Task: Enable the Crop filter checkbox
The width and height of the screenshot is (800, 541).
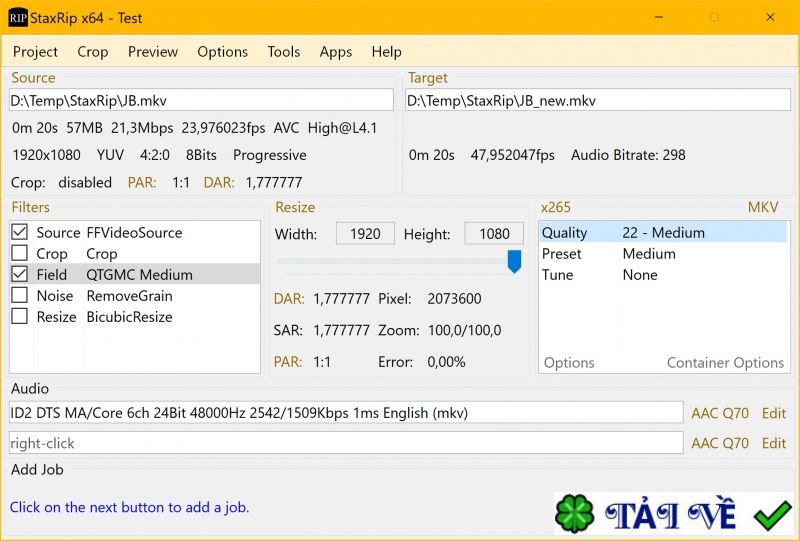Action: click(19, 254)
